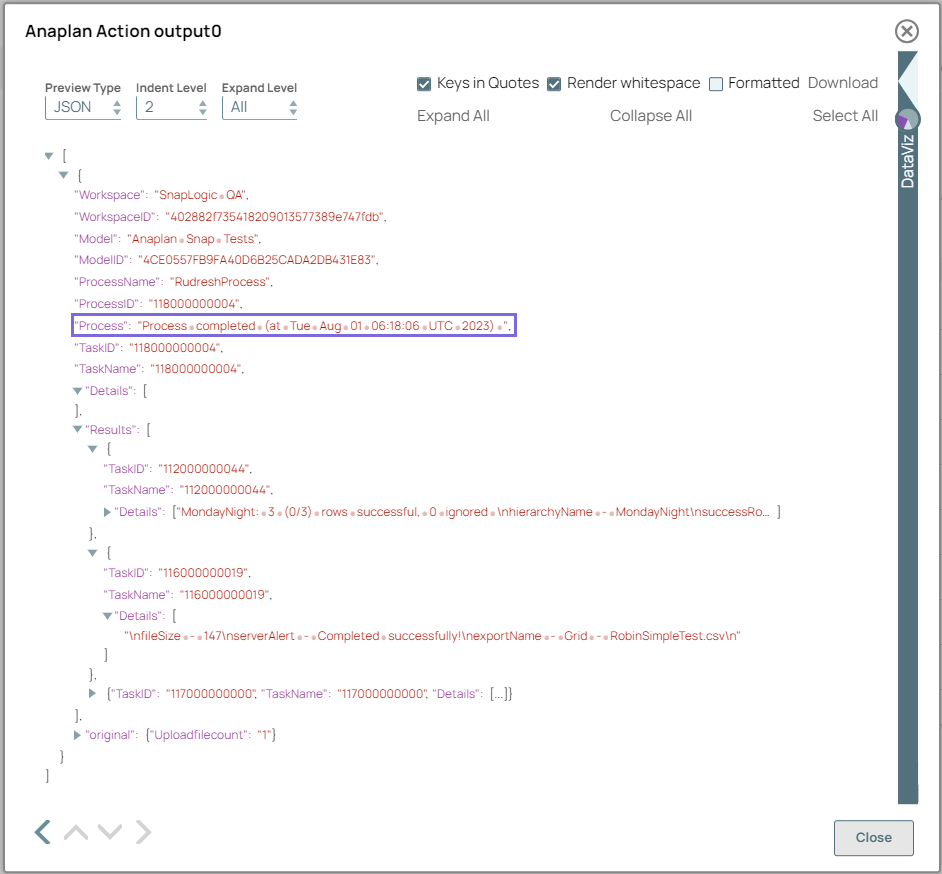Uncheck the Keys in Quotes checkbox
942x874 pixels.
(424, 84)
